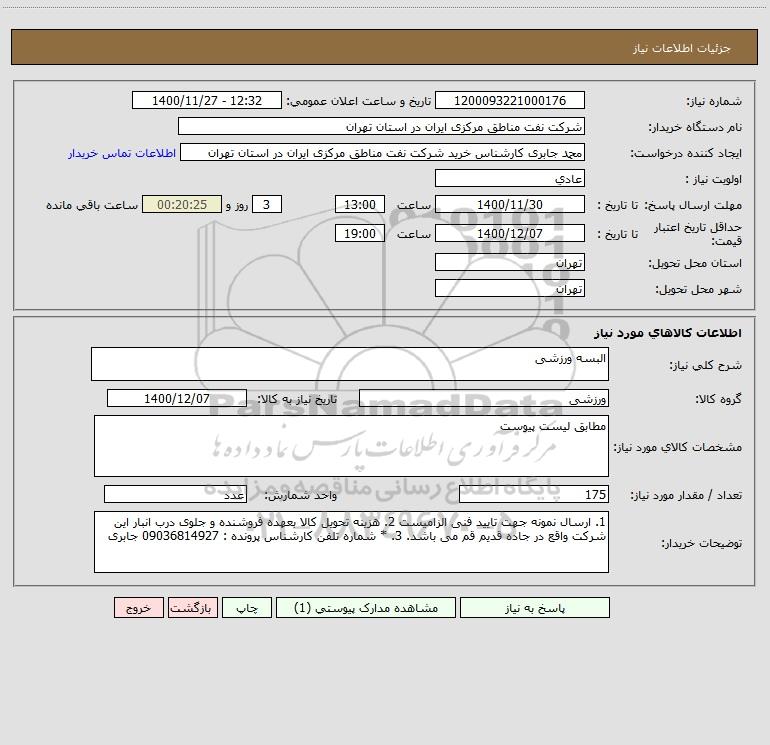The image size is (770, 745).
Task: Click the remaining time countdown 00:20:25
Action: 182,204
